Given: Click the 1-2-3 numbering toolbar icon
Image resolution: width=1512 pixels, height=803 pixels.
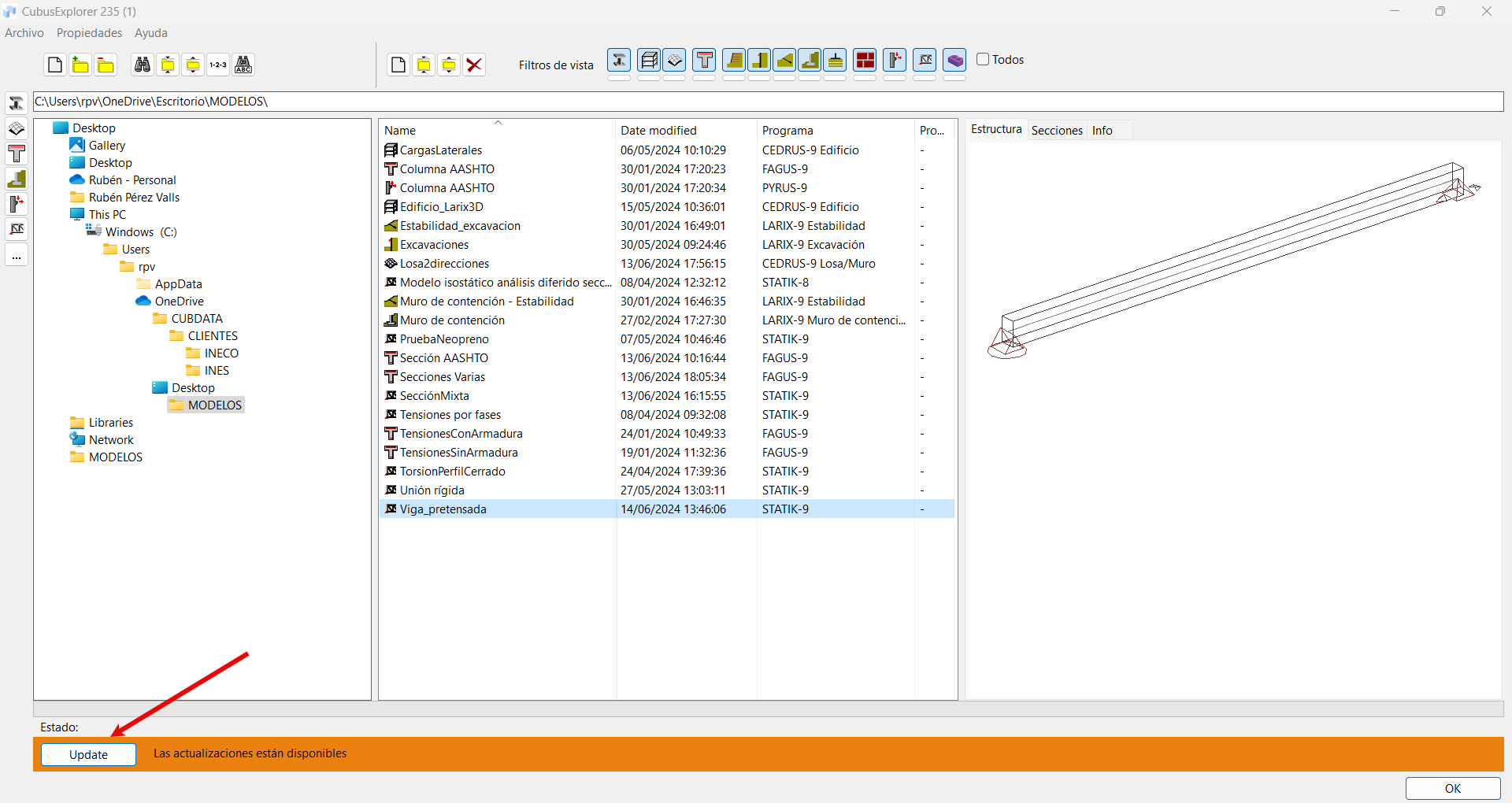Looking at the screenshot, I should [x=218, y=65].
